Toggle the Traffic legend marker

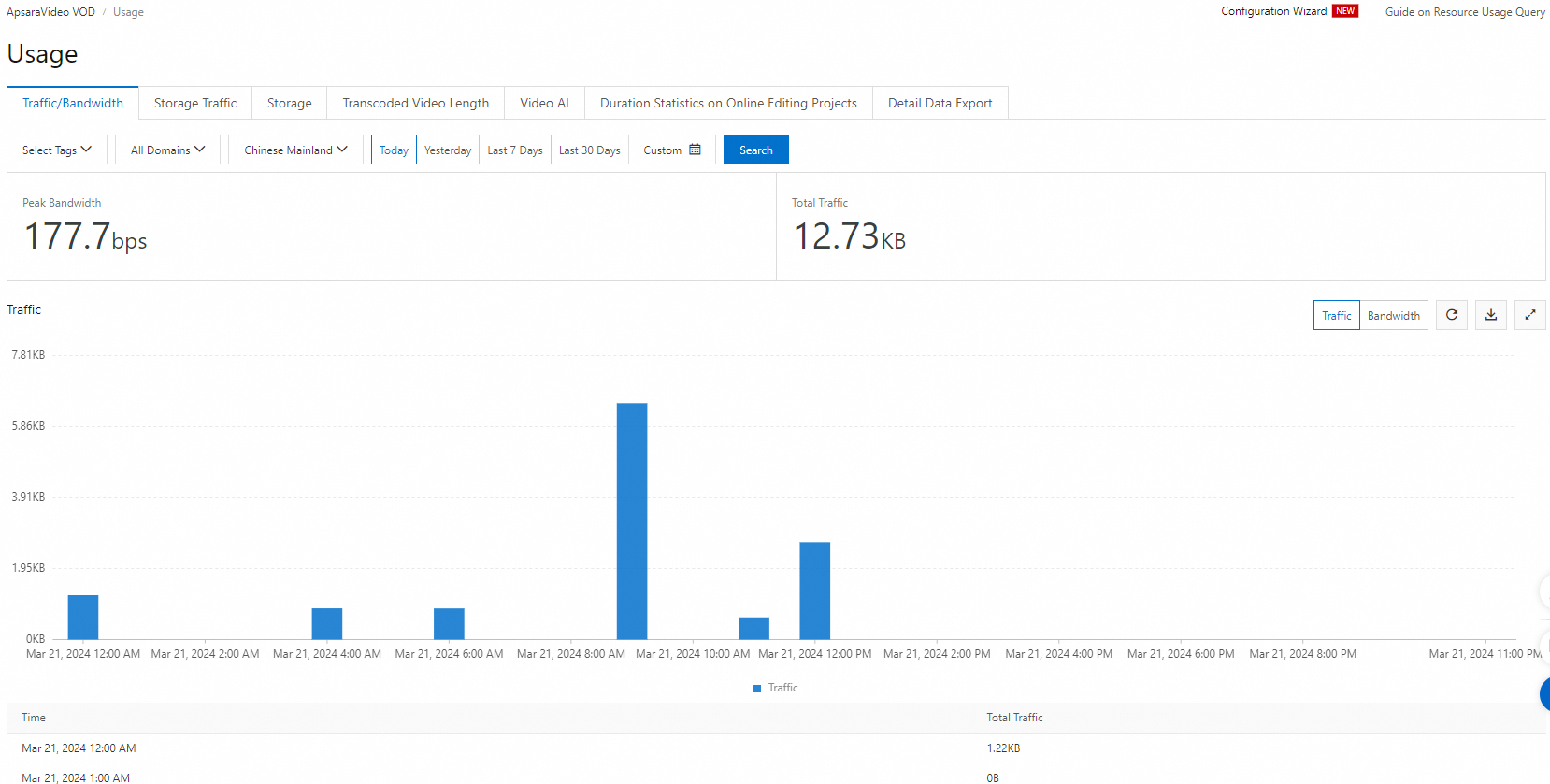pyautogui.click(x=757, y=689)
